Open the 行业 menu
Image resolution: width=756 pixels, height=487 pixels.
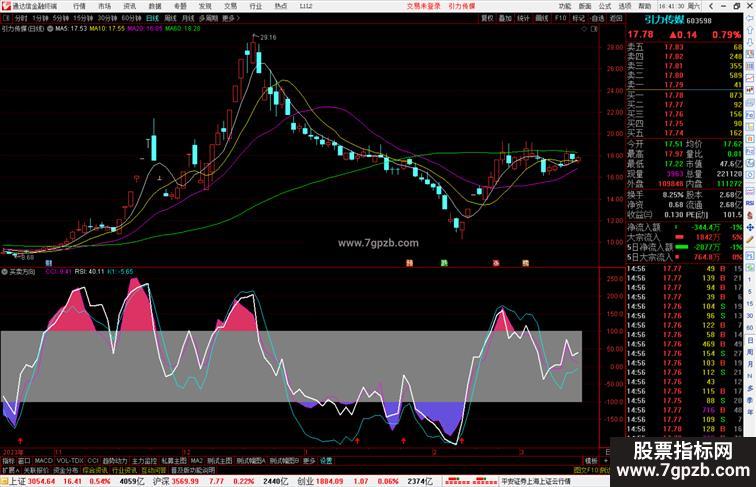(x=256, y=6)
